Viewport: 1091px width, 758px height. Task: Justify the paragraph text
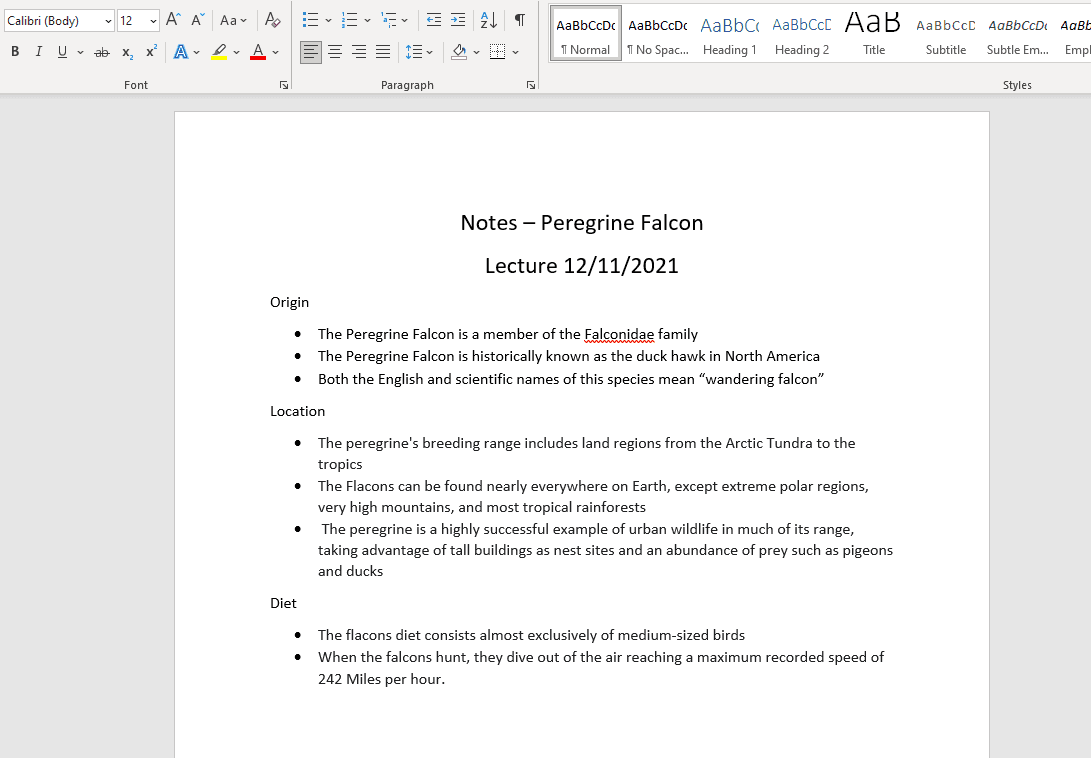pyautogui.click(x=383, y=52)
